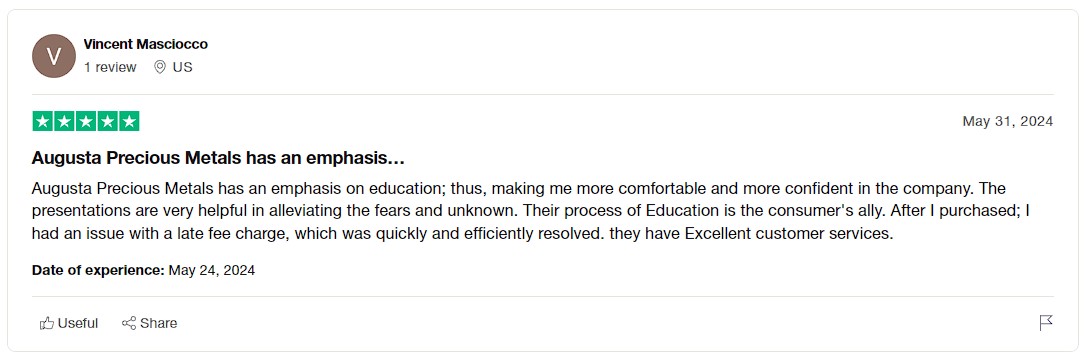Click the May 24, 2024 experience date

[212, 270]
